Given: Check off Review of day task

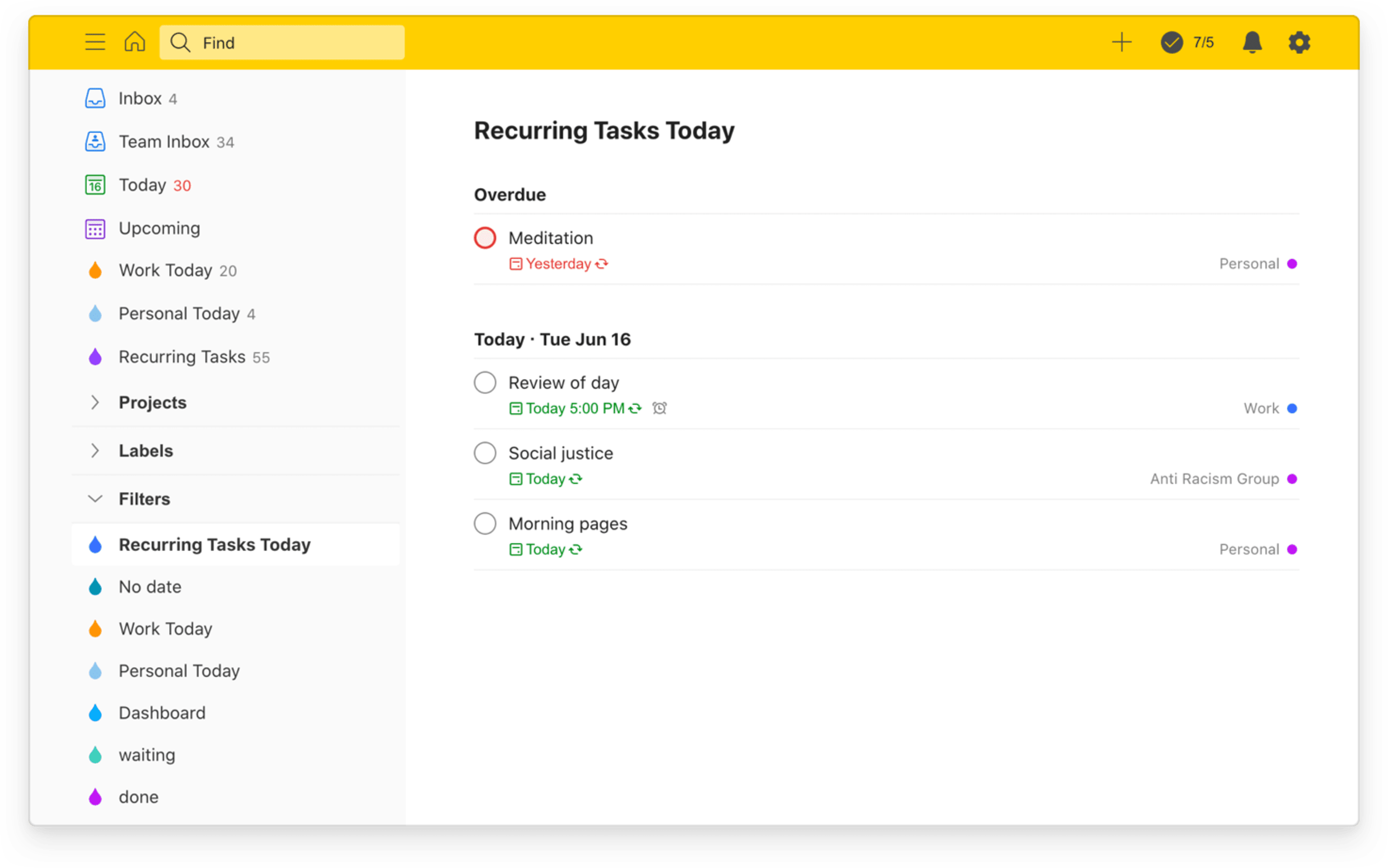Looking at the screenshot, I should [x=485, y=382].
